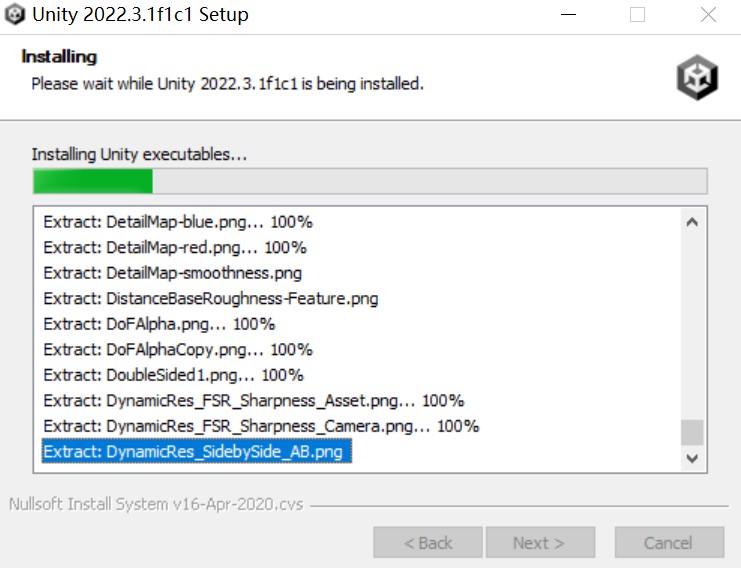Select the Extract: DoFAlpha.png row
The image size is (741, 568).
coord(159,324)
